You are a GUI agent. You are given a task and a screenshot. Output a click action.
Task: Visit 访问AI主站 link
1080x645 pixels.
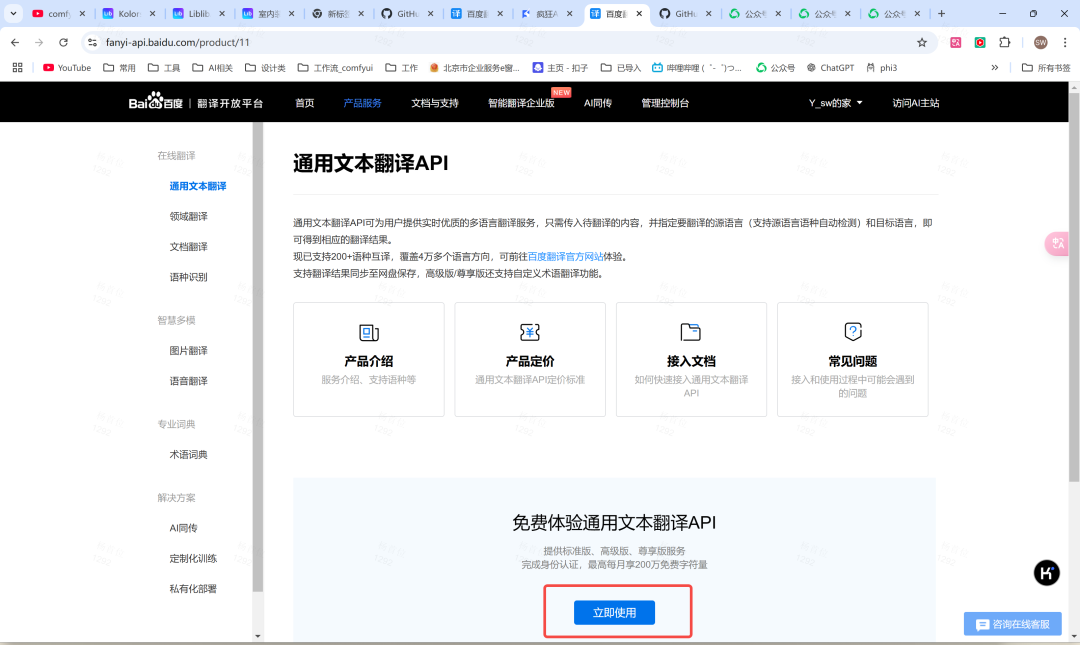915,103
